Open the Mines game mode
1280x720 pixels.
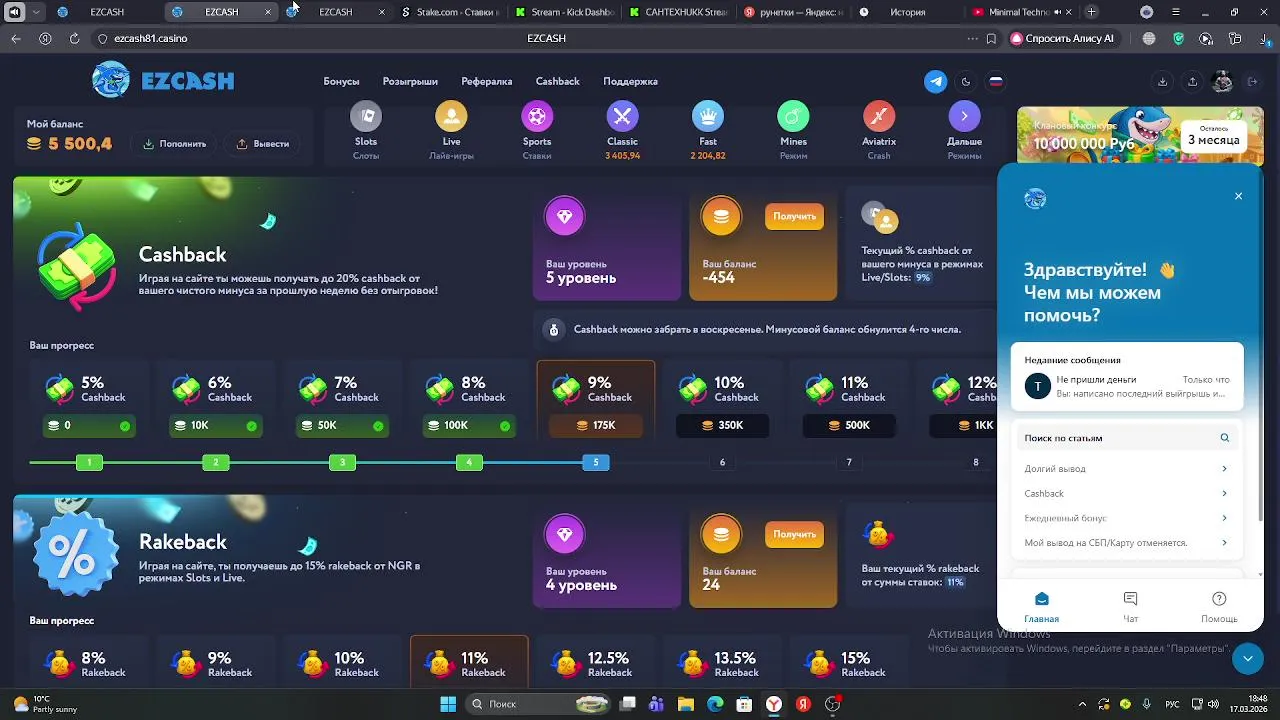[793, 130]
